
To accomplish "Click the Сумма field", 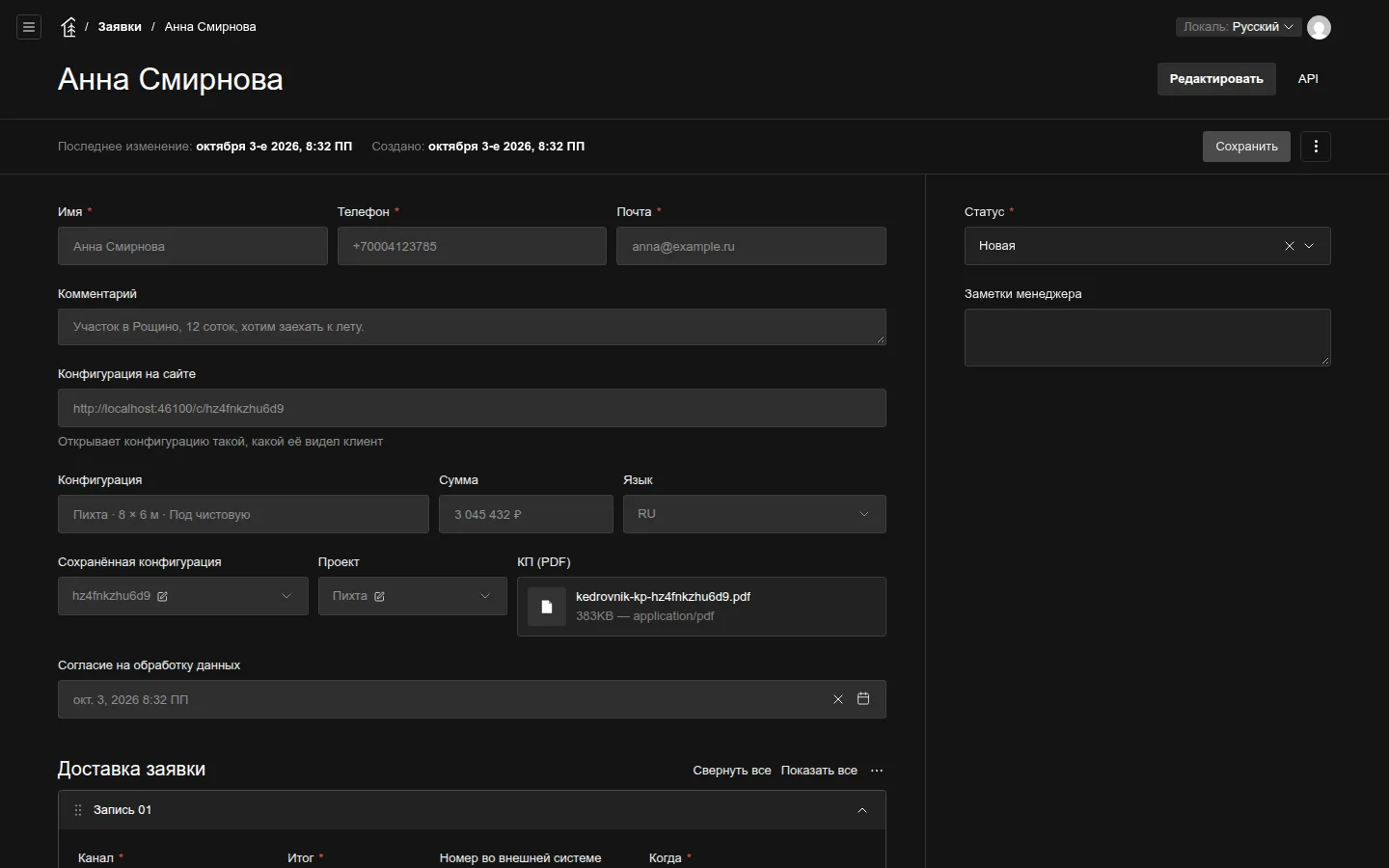I will (526, 514).
